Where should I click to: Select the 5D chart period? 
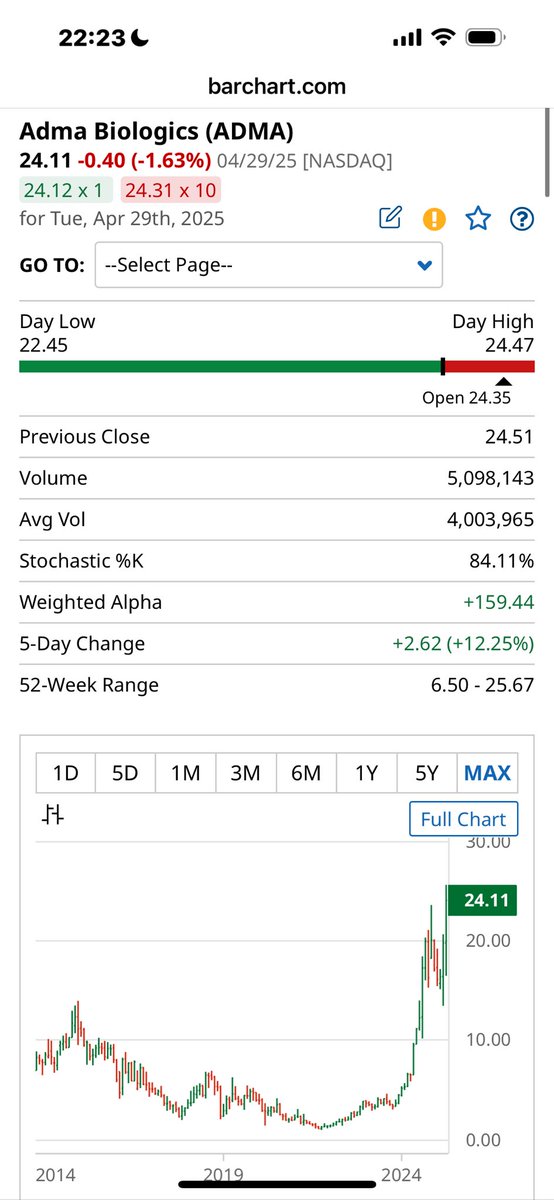pyautogui.click(x=125, y=772)
